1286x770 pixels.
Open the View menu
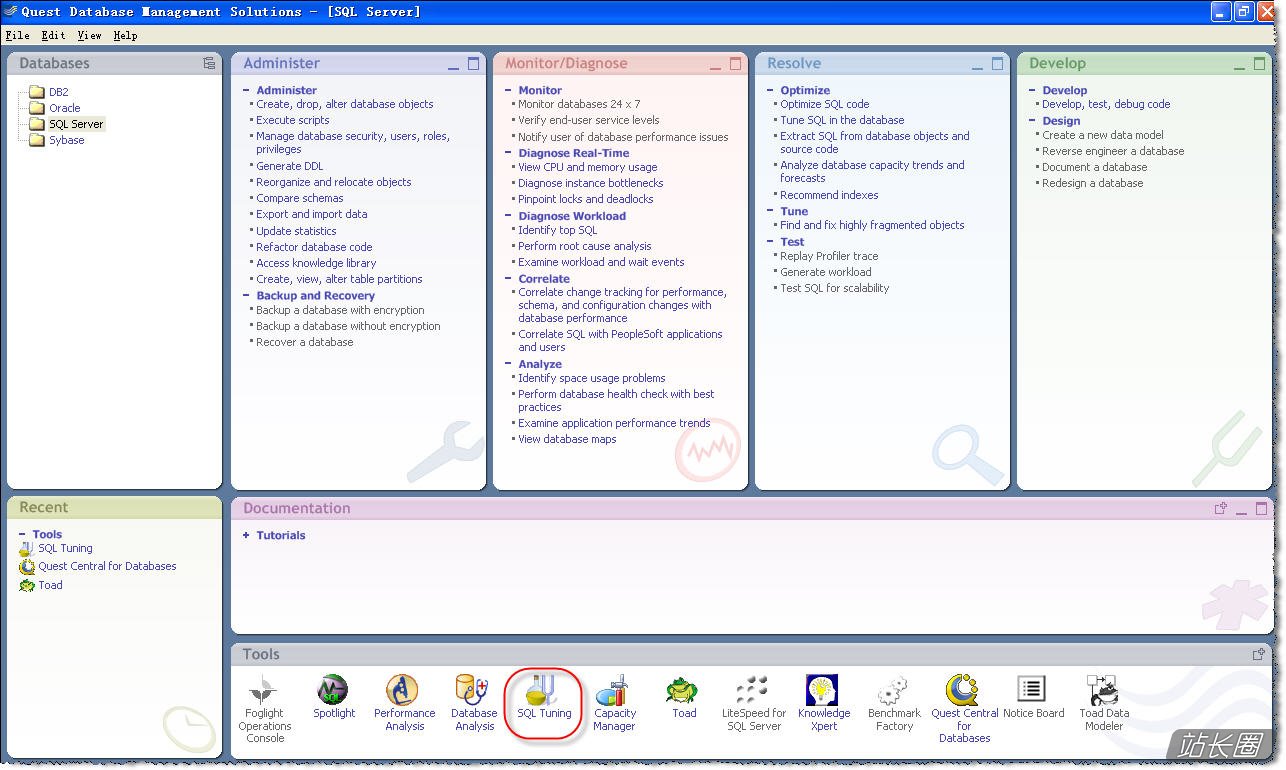[x=89, y=35]
